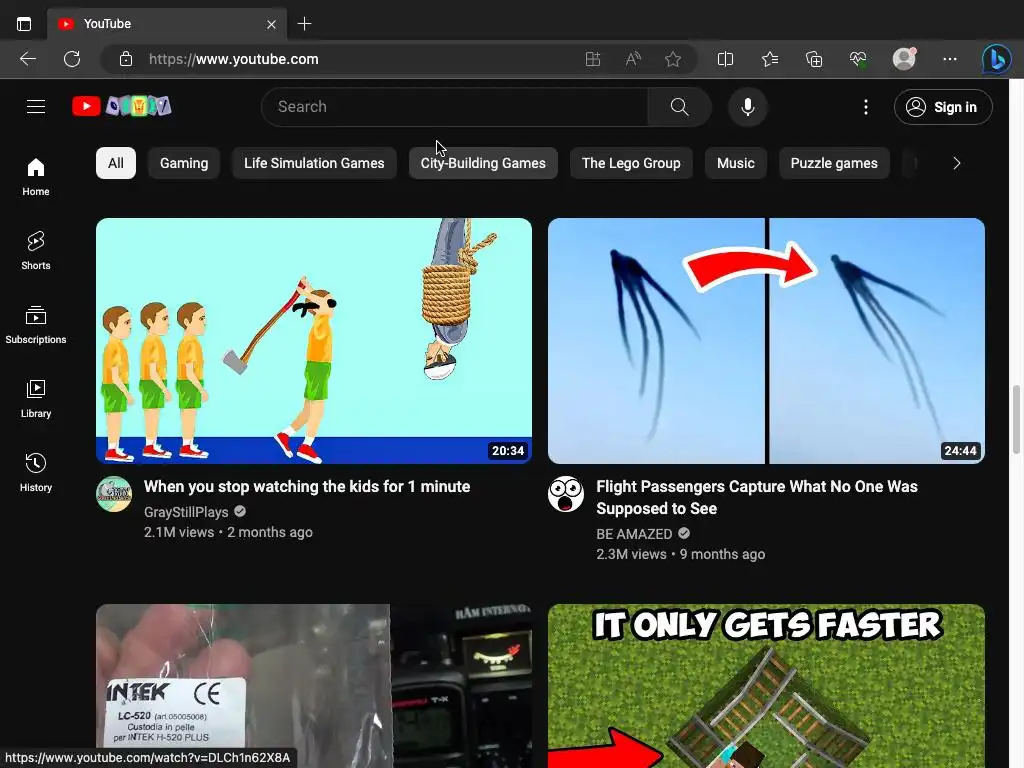
Task: Select Life Simulation Games chip
Action: (314, 163)
